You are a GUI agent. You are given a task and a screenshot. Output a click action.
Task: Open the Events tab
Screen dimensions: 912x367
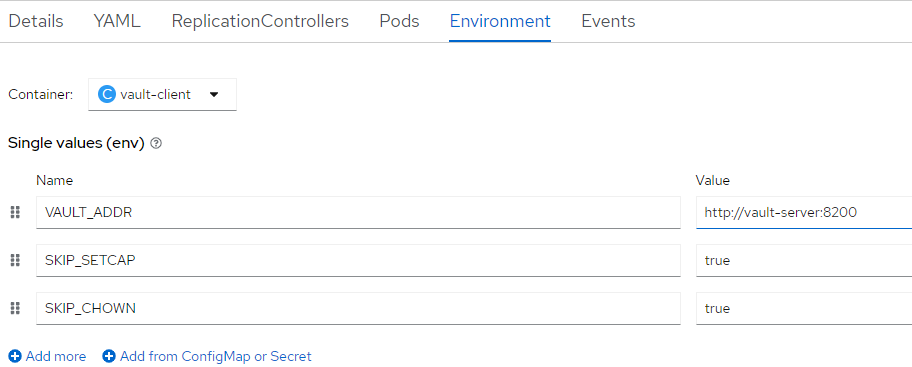tap(608, 22)
